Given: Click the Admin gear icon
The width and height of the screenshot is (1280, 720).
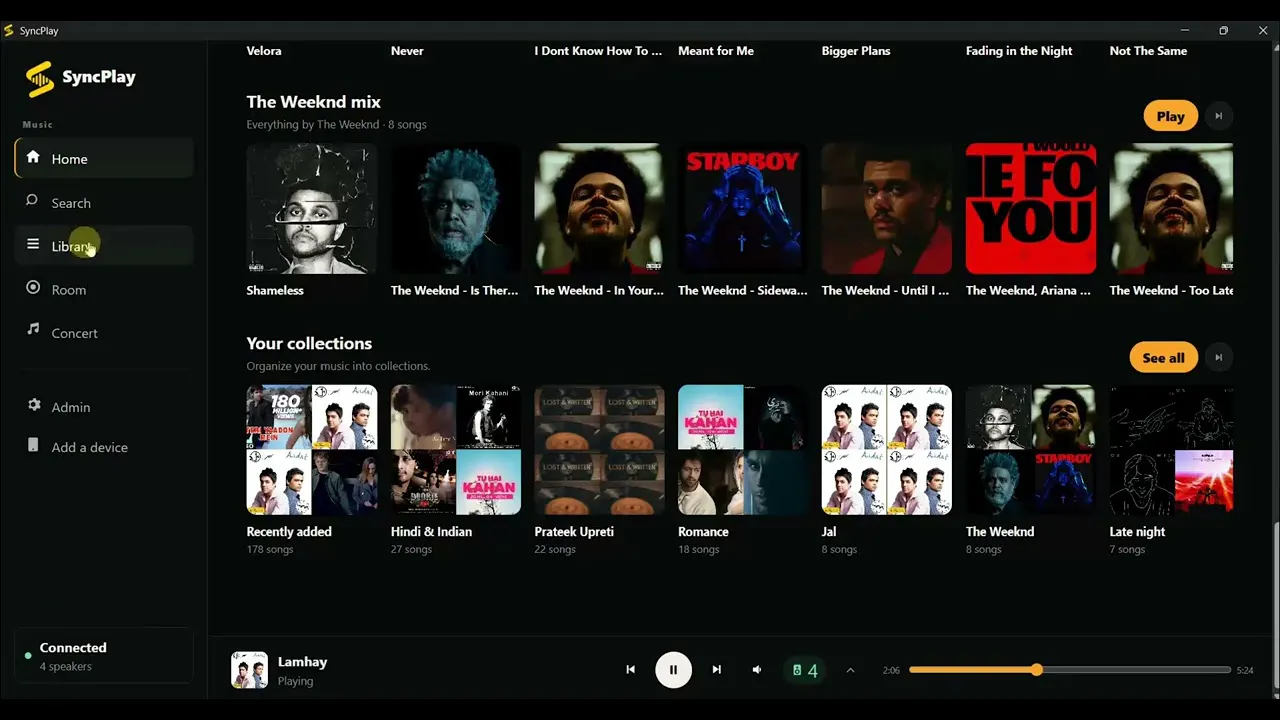Looking at the screenshot, I should [34, 405].
